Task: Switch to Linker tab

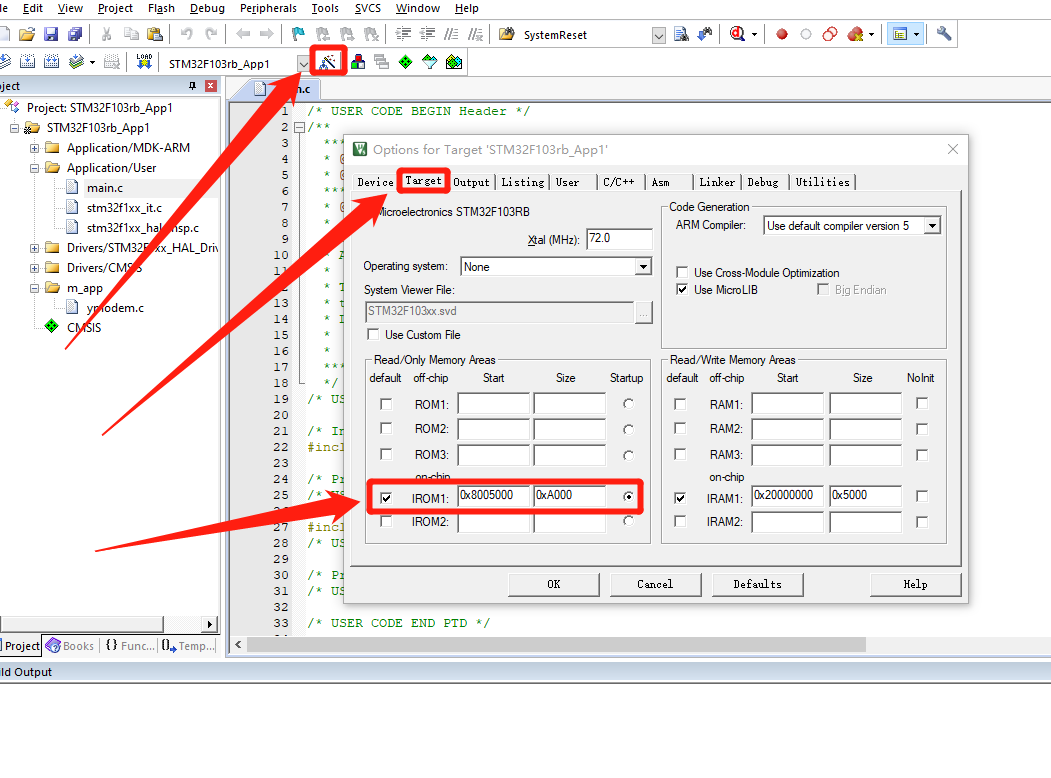Action: 717,182
